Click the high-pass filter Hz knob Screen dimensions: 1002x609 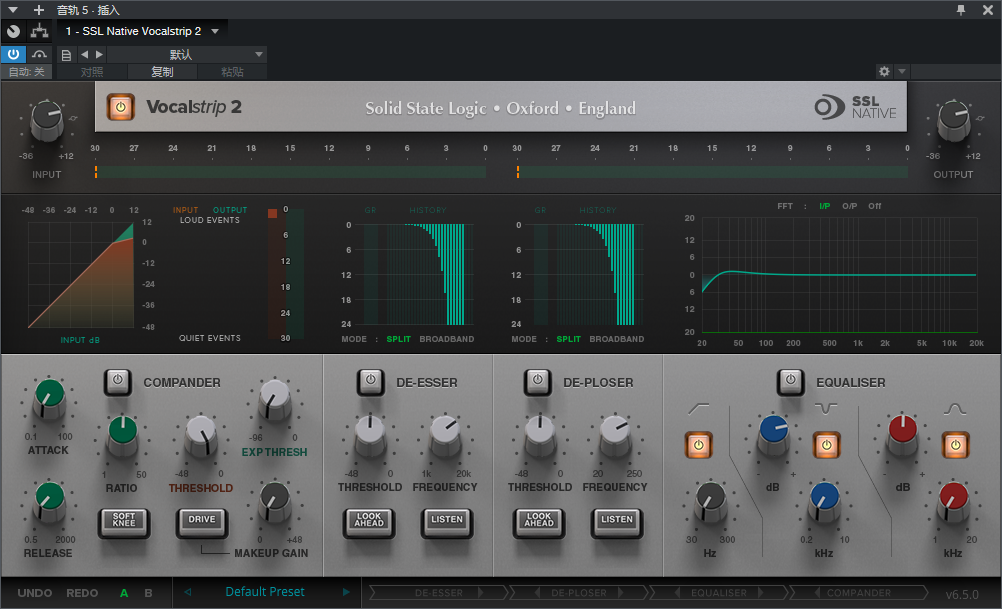click(710, 502)
